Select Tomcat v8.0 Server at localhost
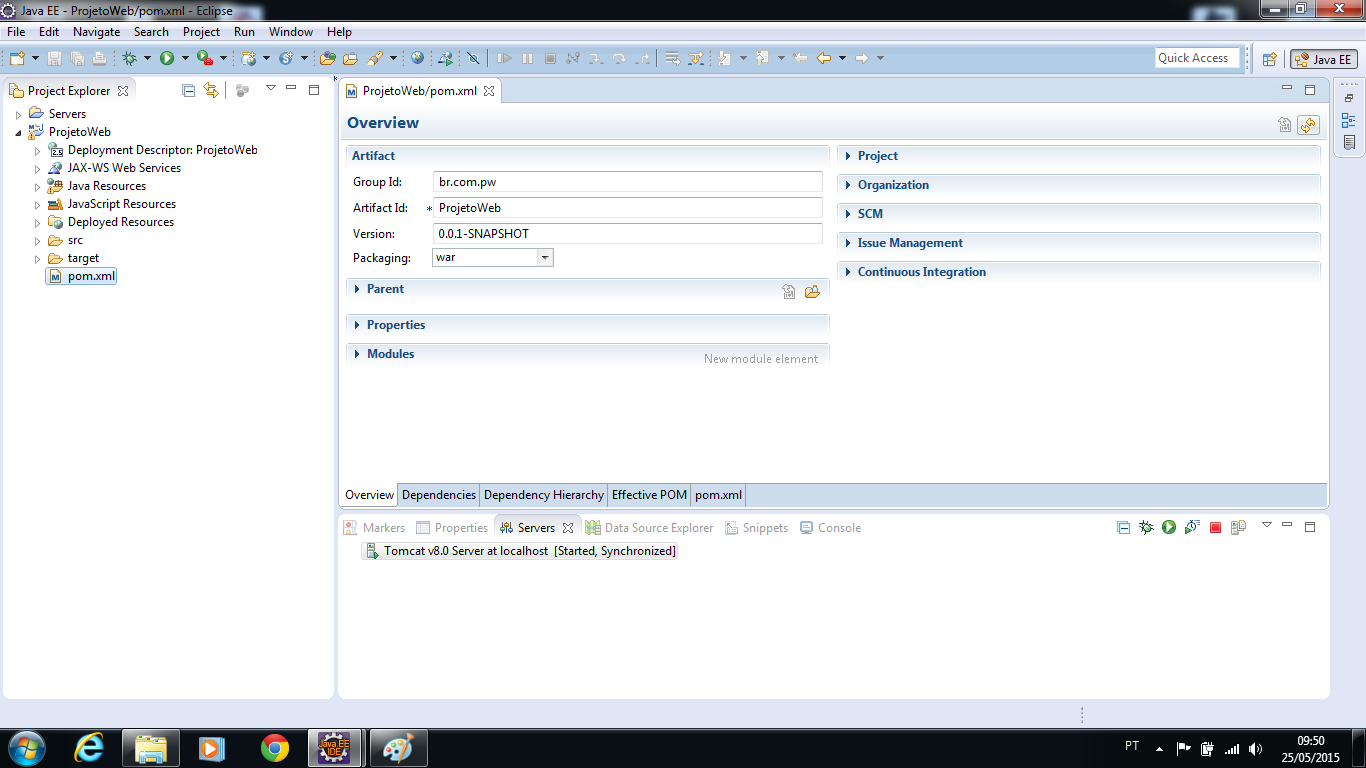Image resolution: width=1366 pixels, height=768 pixels. 520,551
